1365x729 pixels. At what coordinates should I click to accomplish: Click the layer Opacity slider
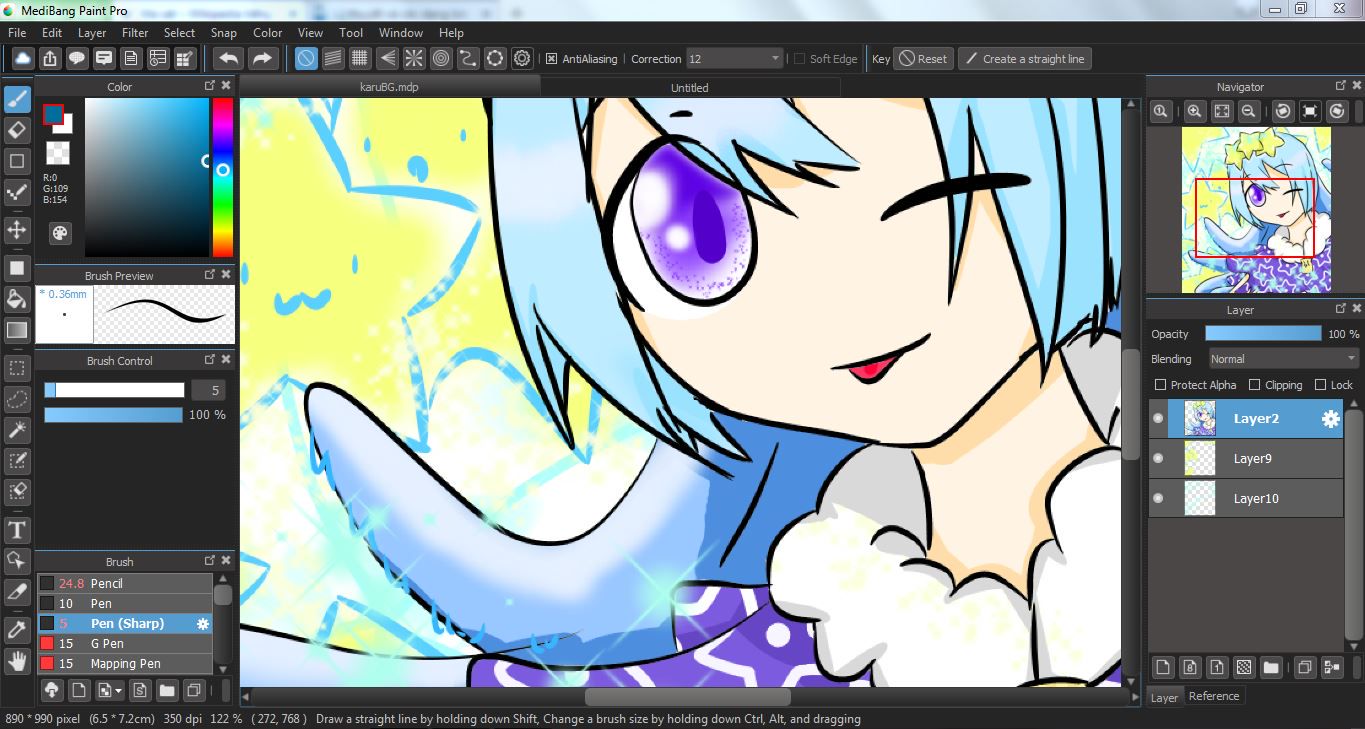[1263, 334]
